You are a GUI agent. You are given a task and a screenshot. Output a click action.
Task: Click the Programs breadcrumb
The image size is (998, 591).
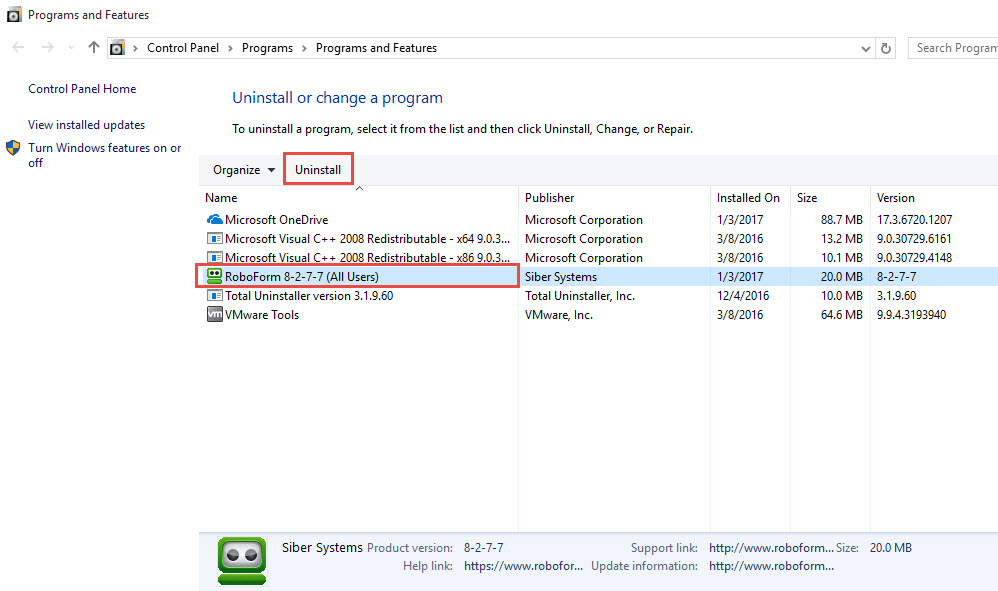[267, 48]
